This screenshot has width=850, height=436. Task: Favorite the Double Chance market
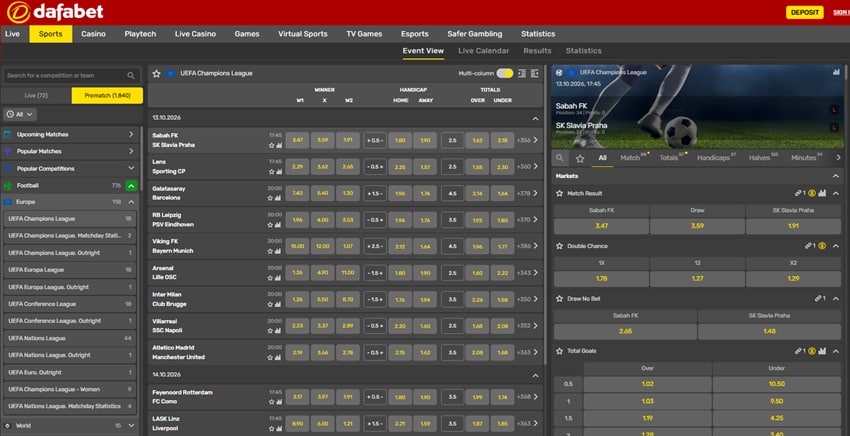559,246
